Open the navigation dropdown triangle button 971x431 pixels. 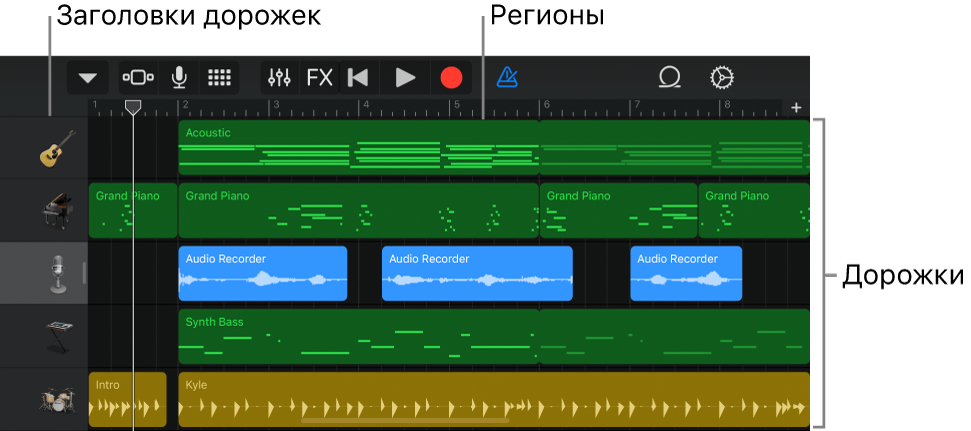(88, 78)
